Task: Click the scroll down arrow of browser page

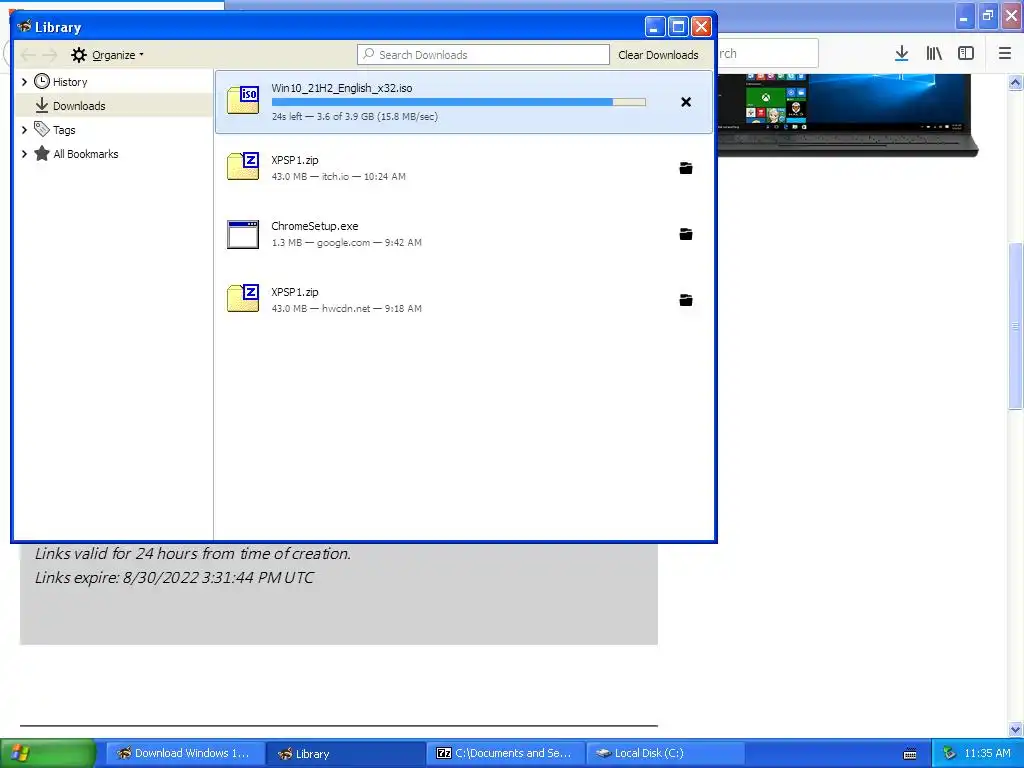Action: tap(1015, 729)
